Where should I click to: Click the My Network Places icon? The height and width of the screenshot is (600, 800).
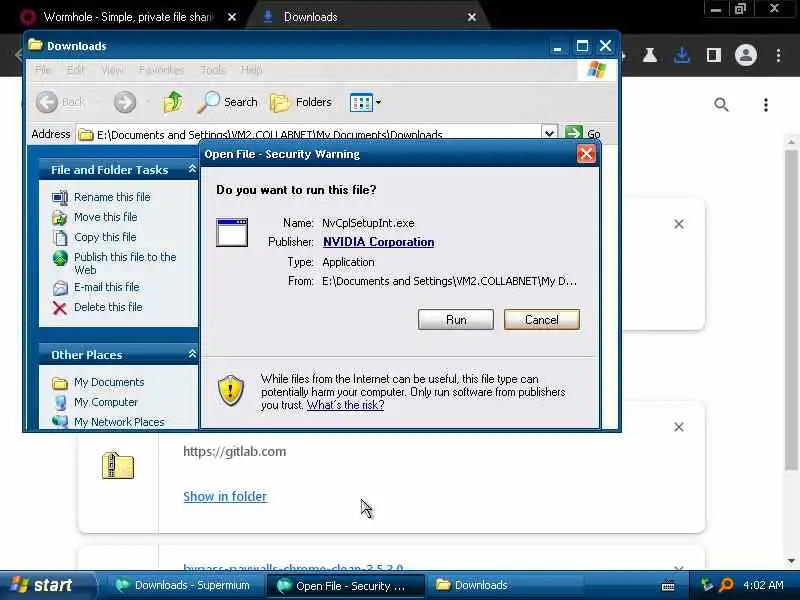click(60, 421)
